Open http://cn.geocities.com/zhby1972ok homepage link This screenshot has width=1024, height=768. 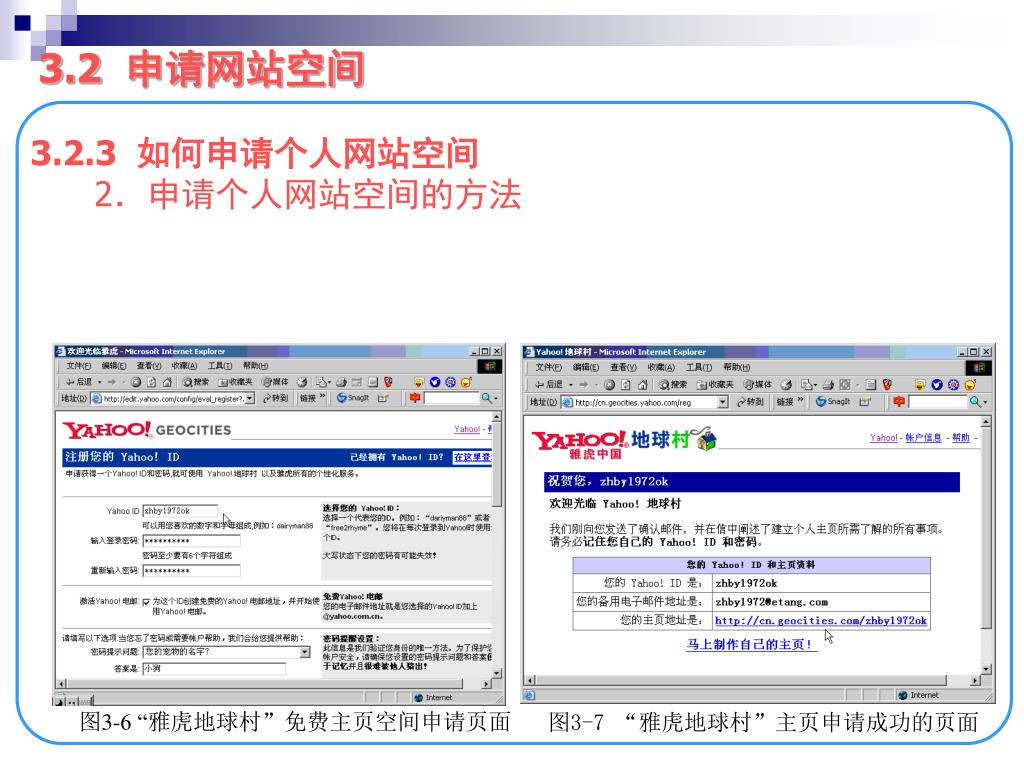pos(820,620)
